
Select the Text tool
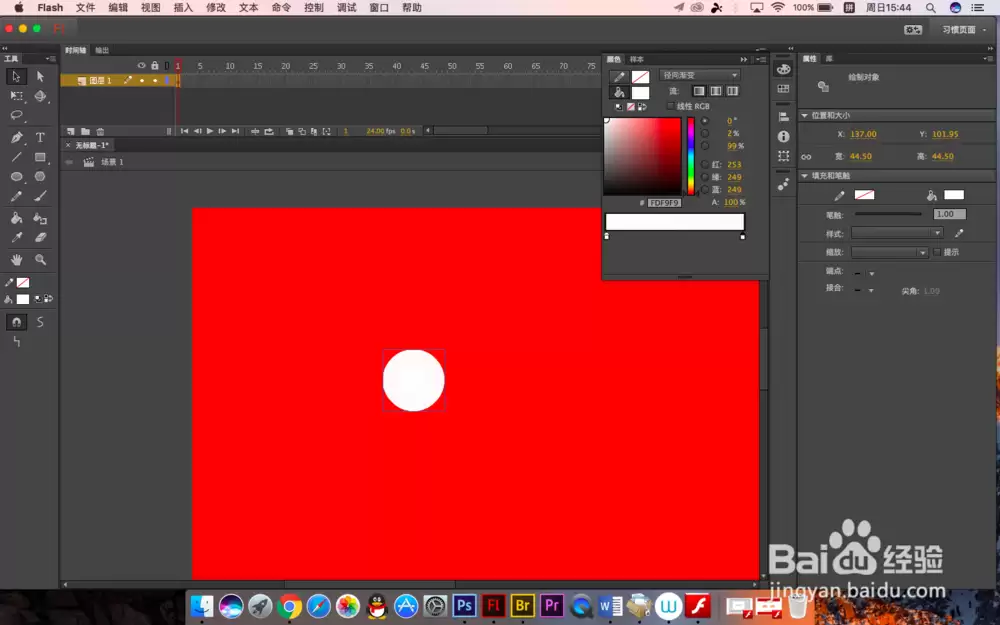pyautogui.click(x=40, y=137)
